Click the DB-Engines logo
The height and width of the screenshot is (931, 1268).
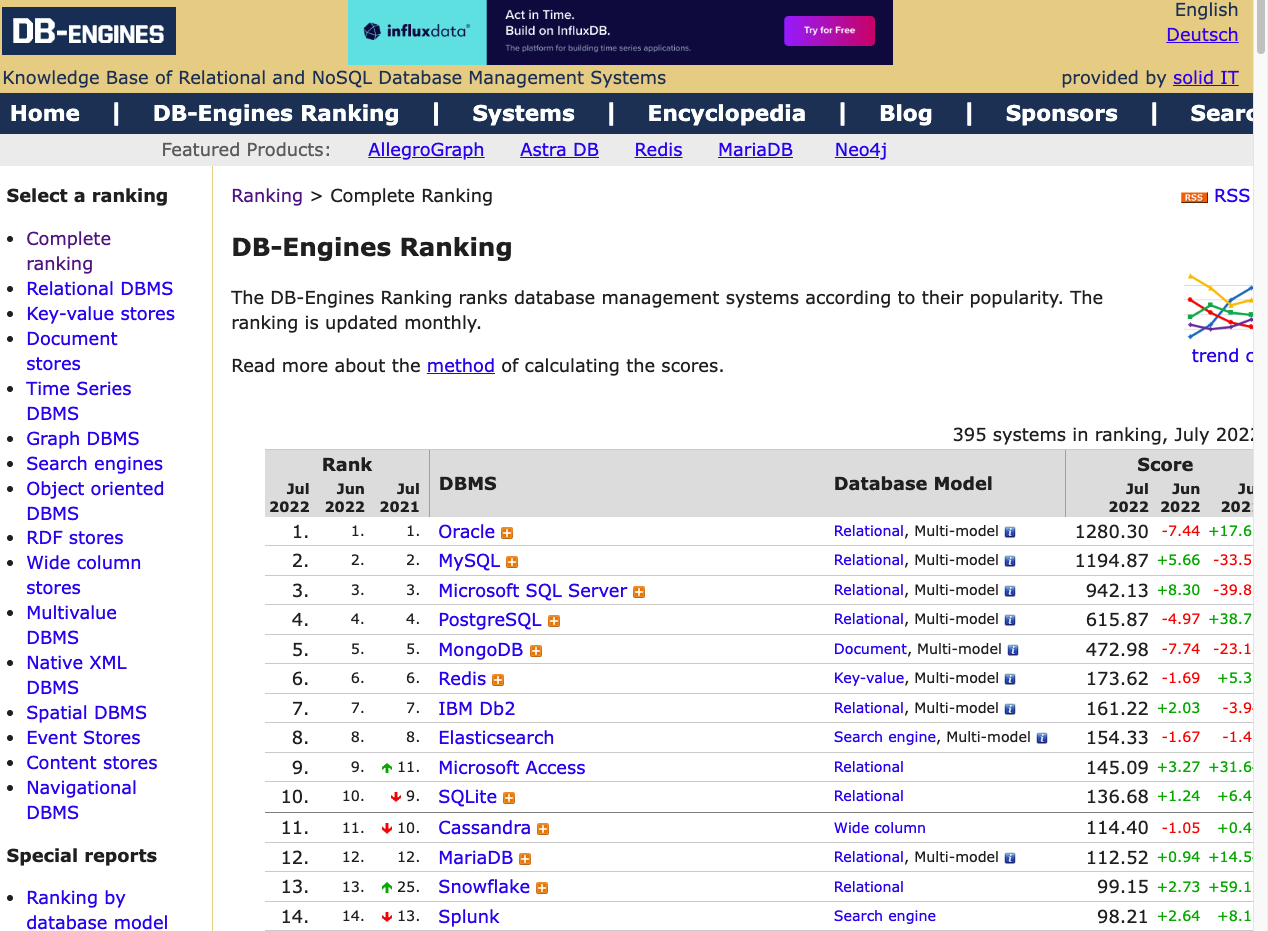[89, 31]
